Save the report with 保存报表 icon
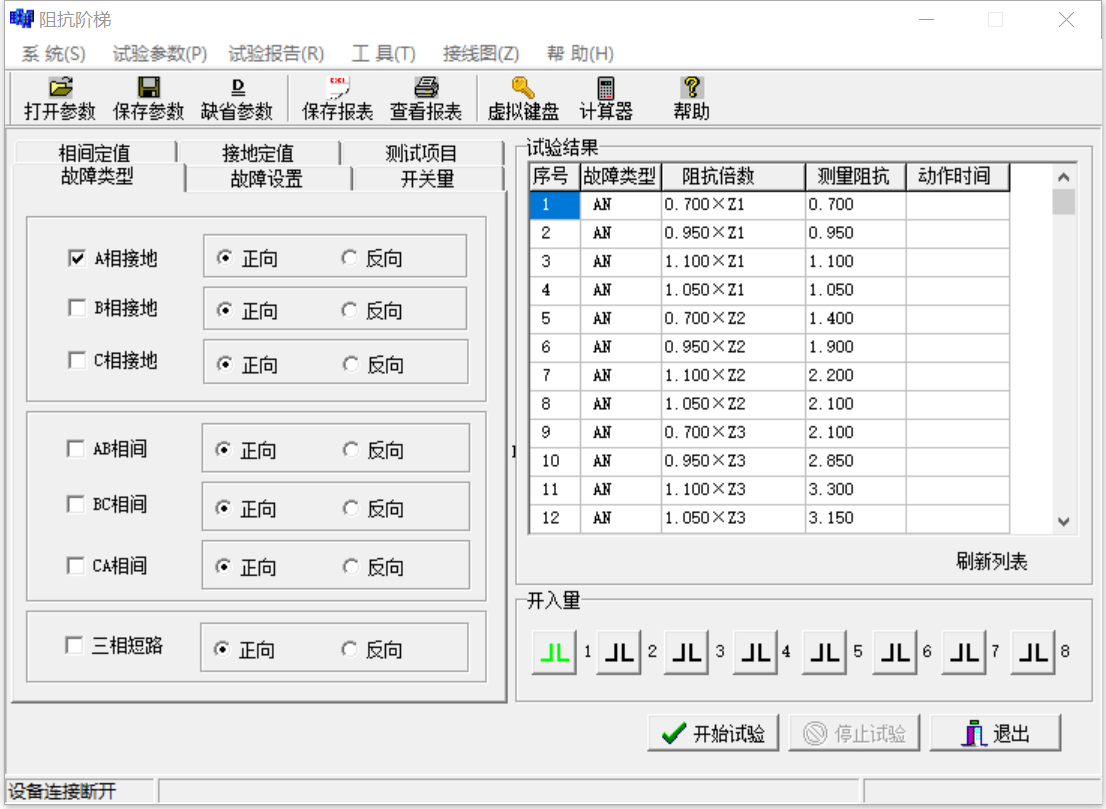 (337, 97)
